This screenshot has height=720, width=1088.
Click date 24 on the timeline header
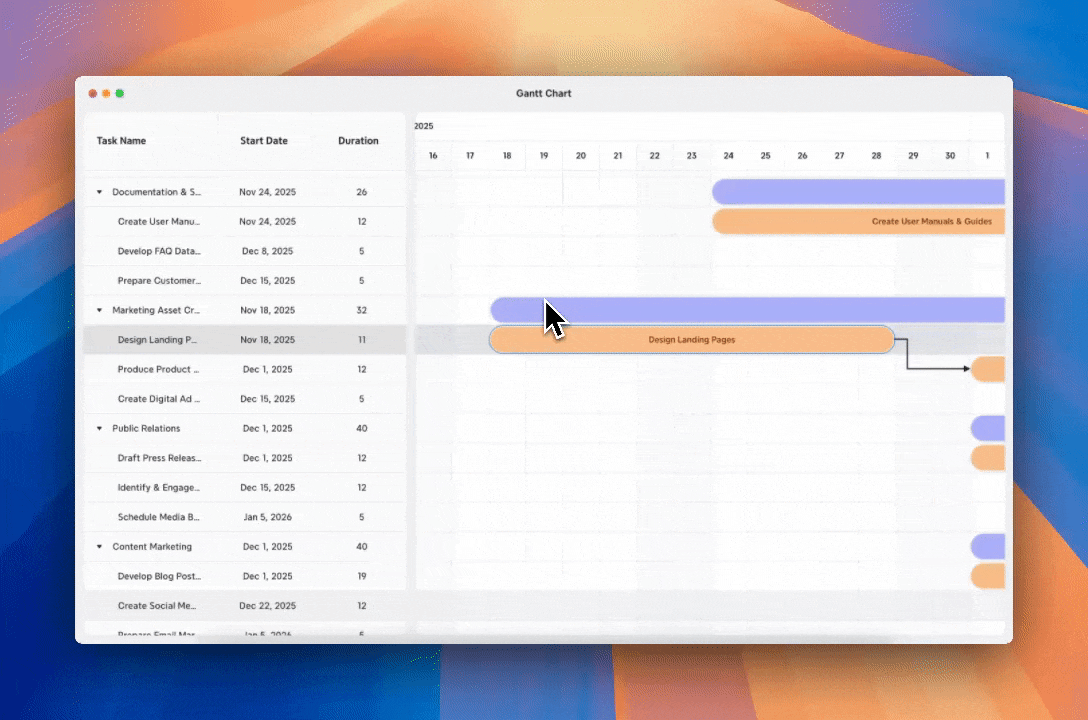(x=728, y=156)
